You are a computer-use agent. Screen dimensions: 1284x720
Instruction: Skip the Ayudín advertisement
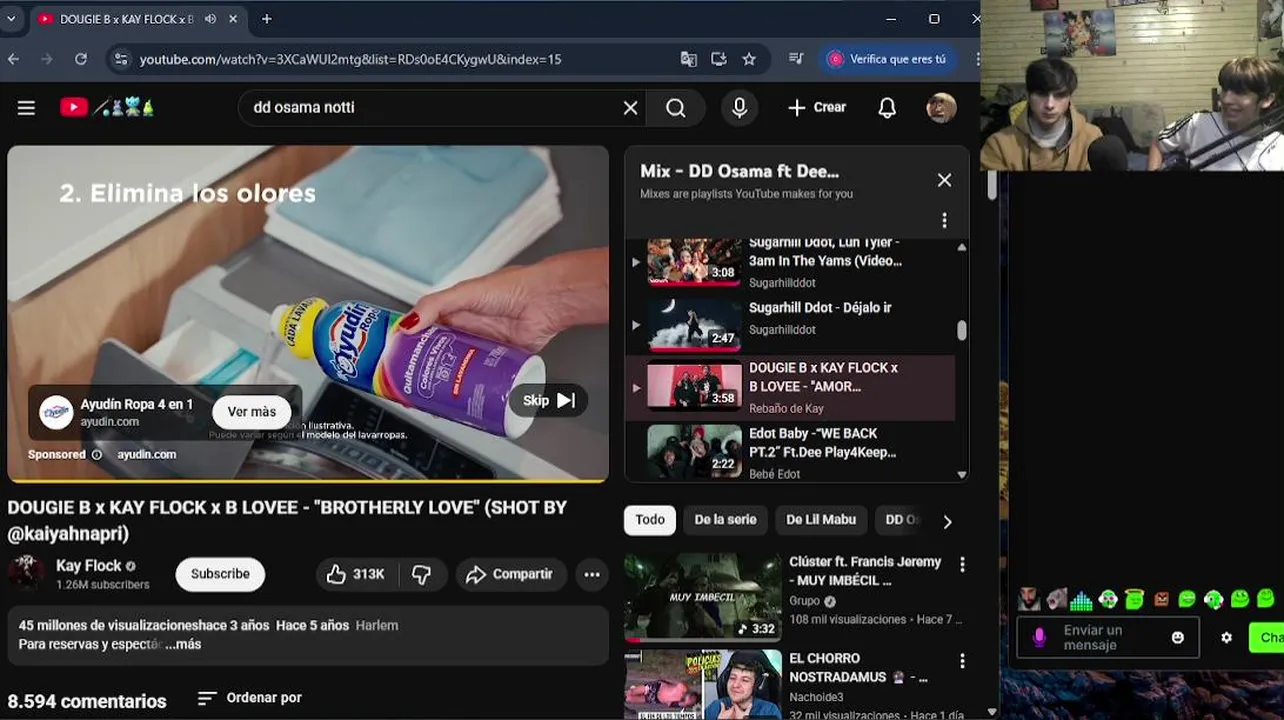(x=549, y=400)
